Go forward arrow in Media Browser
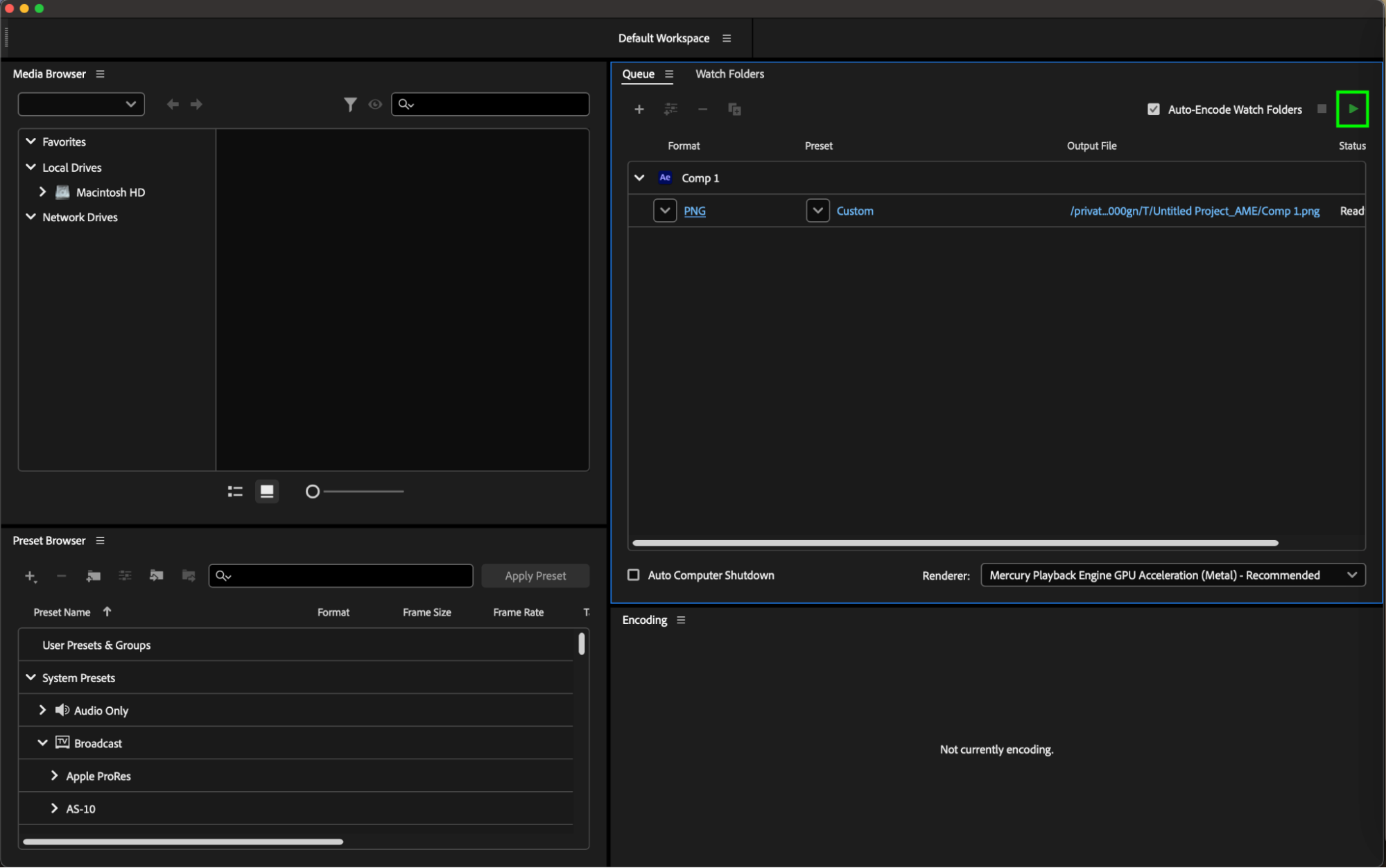The width and height of the screenshot is (1386, 868). click(196, 104)
